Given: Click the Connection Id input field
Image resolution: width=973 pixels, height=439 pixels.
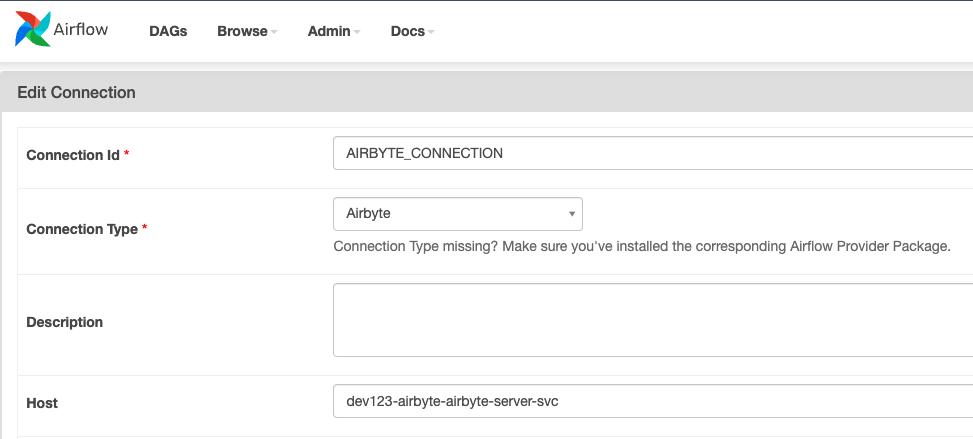Looking at the screenshot, I should (x=653, y=153).
